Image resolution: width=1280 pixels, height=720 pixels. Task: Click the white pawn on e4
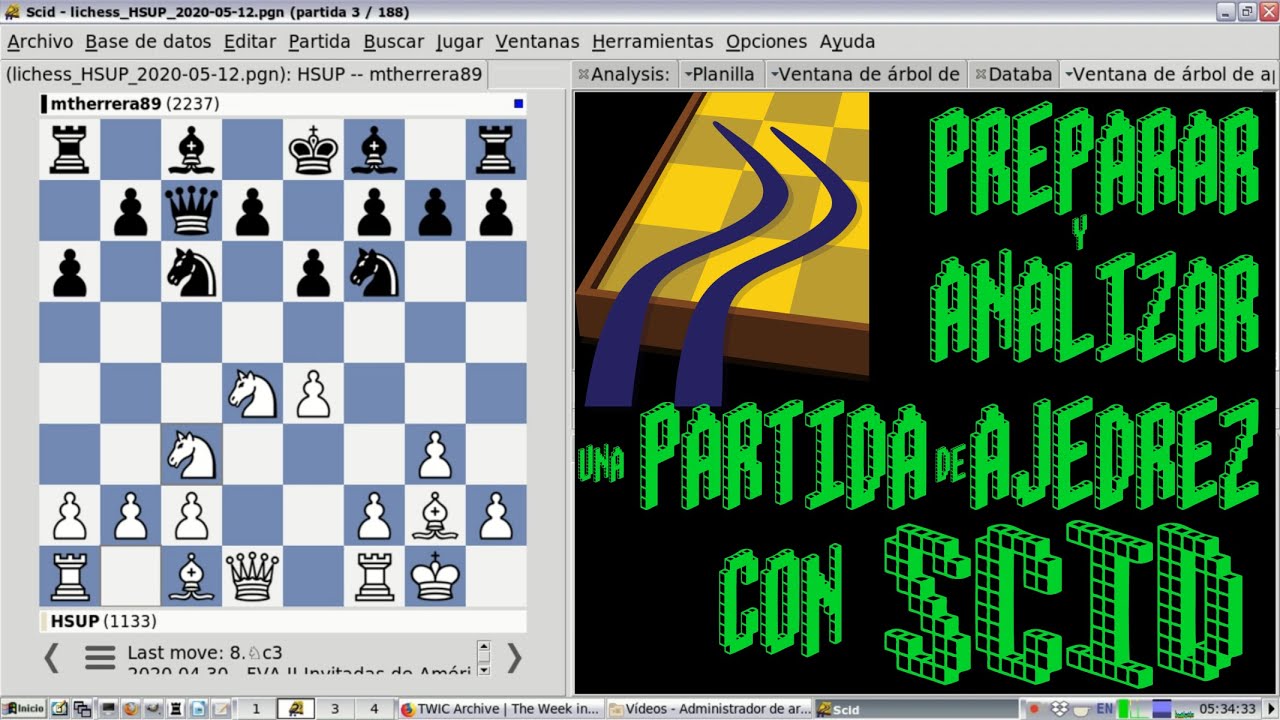(313, 393)
